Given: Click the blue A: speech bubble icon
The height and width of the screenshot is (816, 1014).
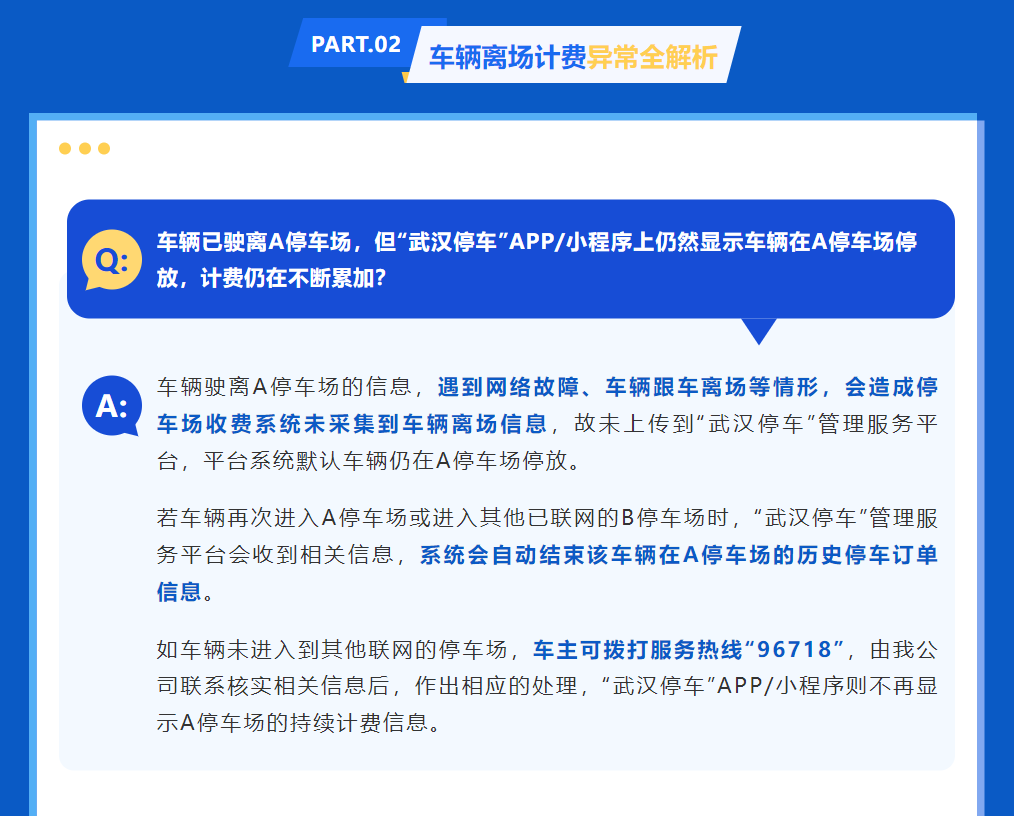Looking at the screenshot, I should [112, 405].
